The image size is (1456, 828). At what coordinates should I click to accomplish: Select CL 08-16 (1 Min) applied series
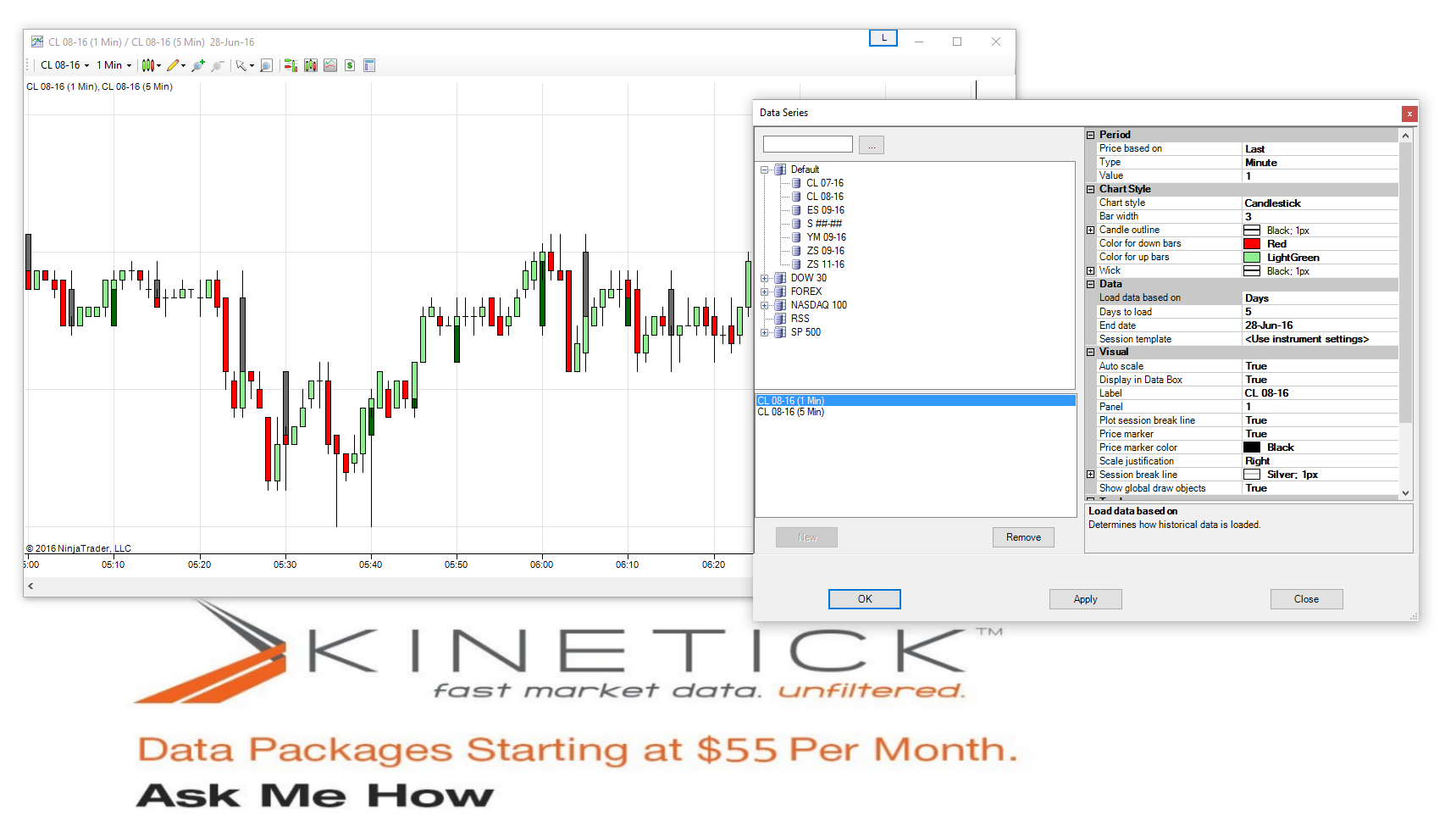click(x=916, y=401)
